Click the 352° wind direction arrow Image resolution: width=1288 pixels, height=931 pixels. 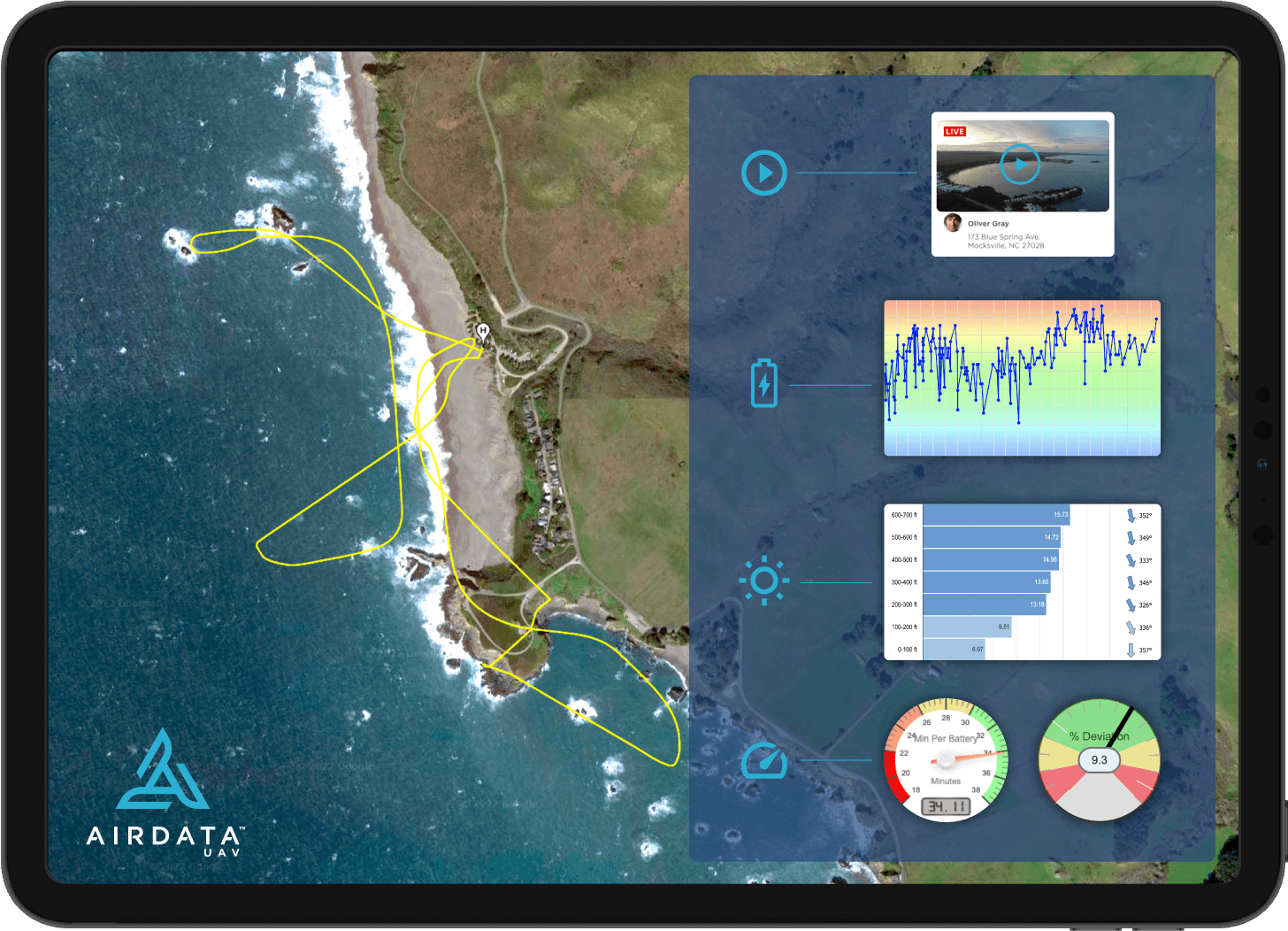pos(1131,515)
